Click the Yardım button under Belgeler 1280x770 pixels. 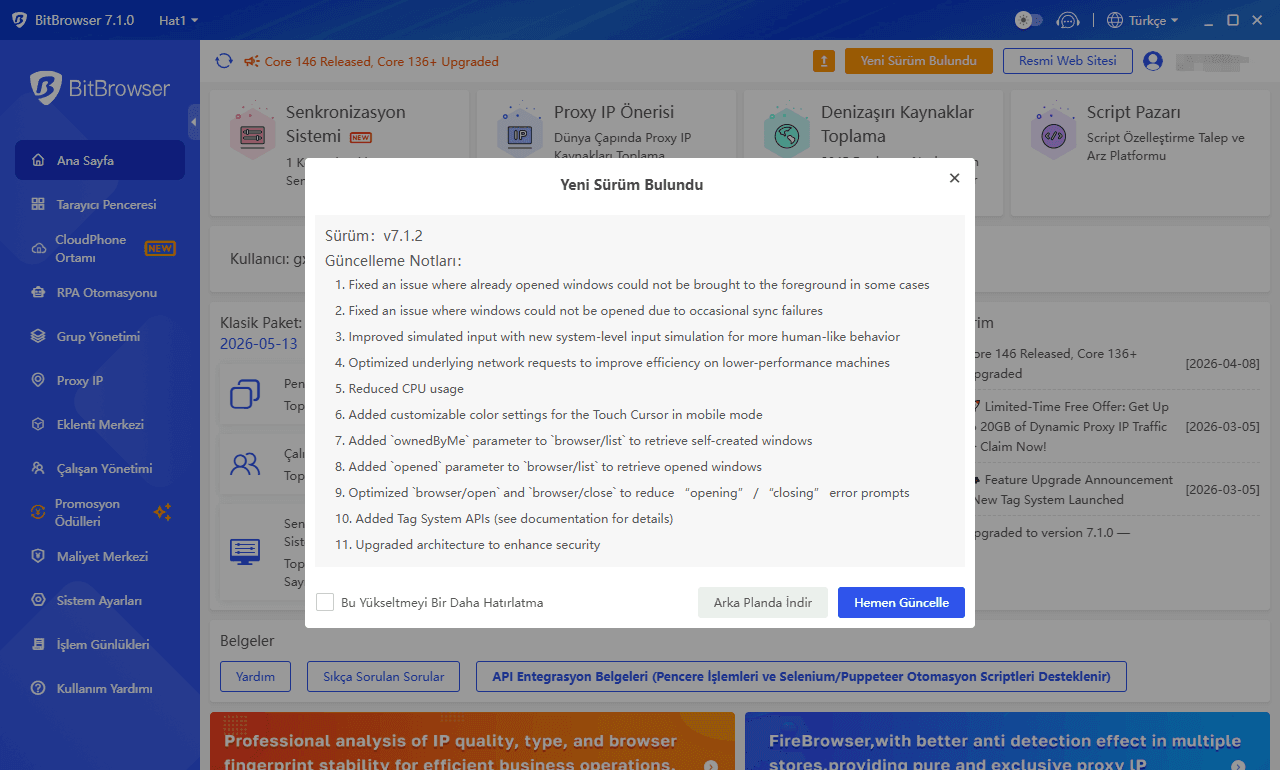tap(255, 677)
